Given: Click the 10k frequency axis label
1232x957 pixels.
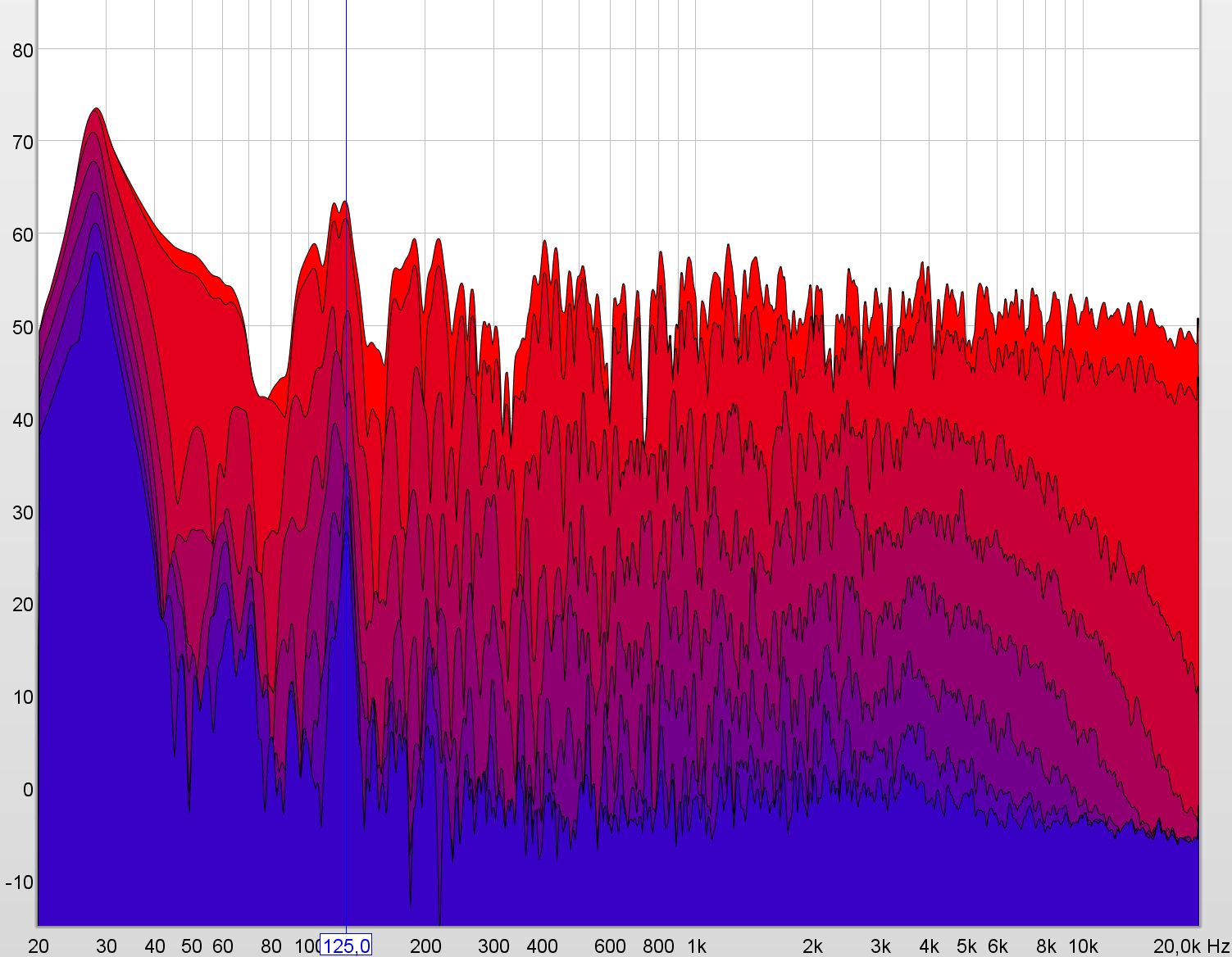Looking at the screenshot, I should 1082,946.
